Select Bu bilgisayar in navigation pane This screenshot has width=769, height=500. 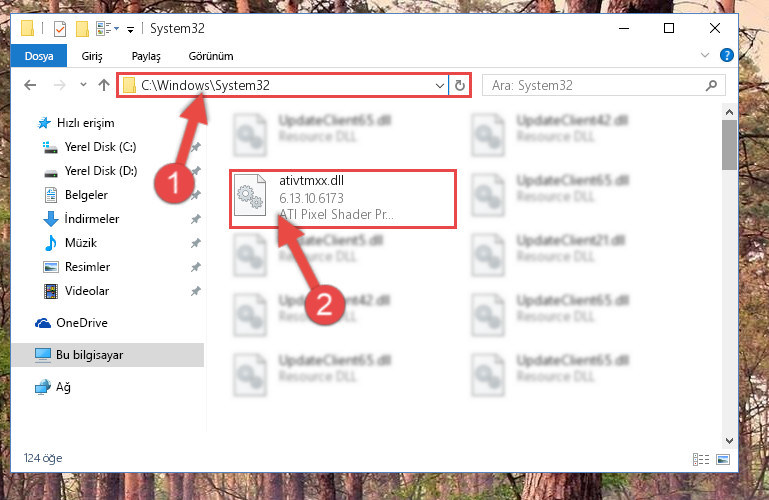(x=107, y=355)
